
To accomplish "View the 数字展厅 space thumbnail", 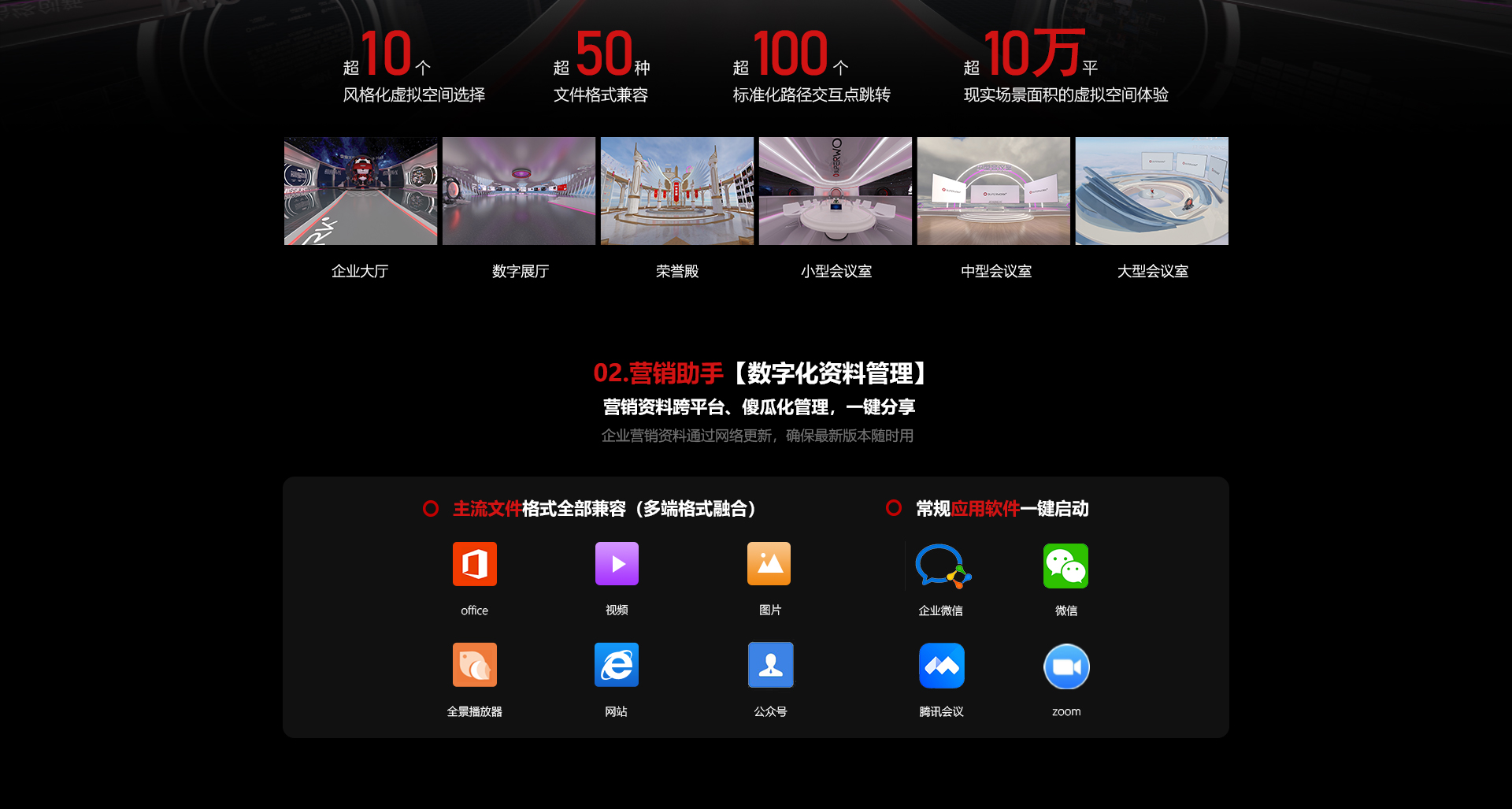I will (519, 191).
